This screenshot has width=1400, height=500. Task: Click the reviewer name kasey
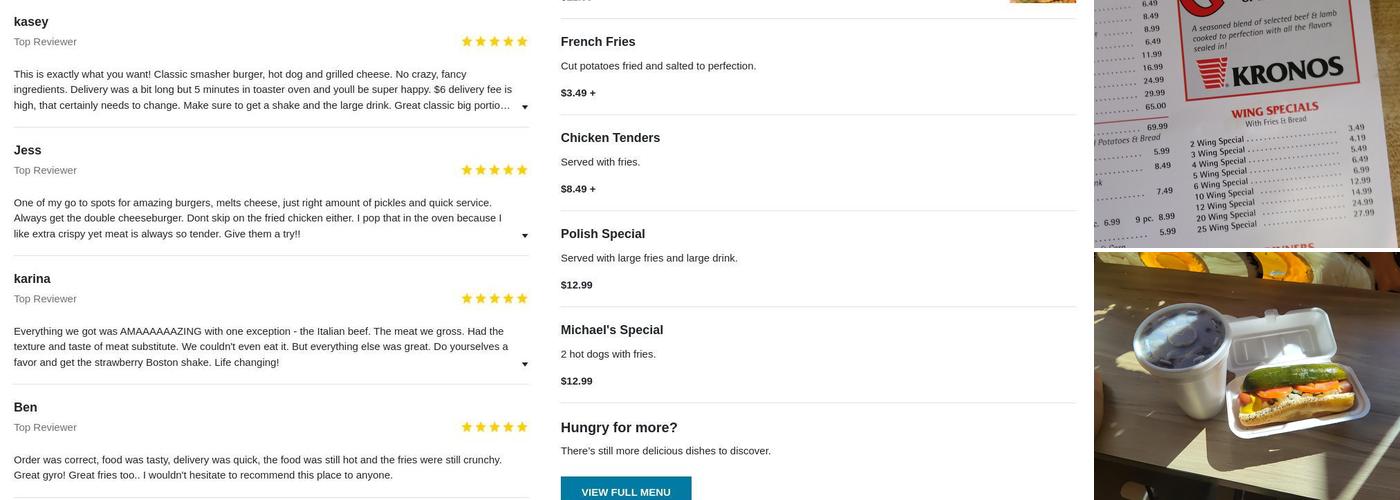(x=31, y=22)
